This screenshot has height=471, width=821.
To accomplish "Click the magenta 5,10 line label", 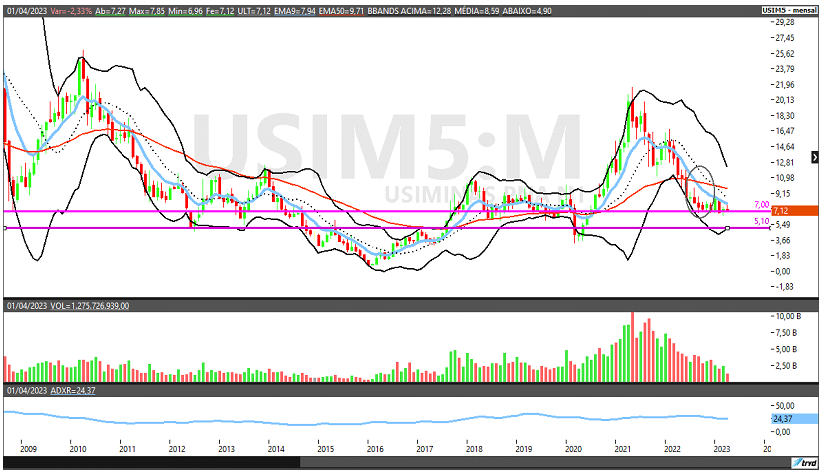I will click(x=762, y=221).
